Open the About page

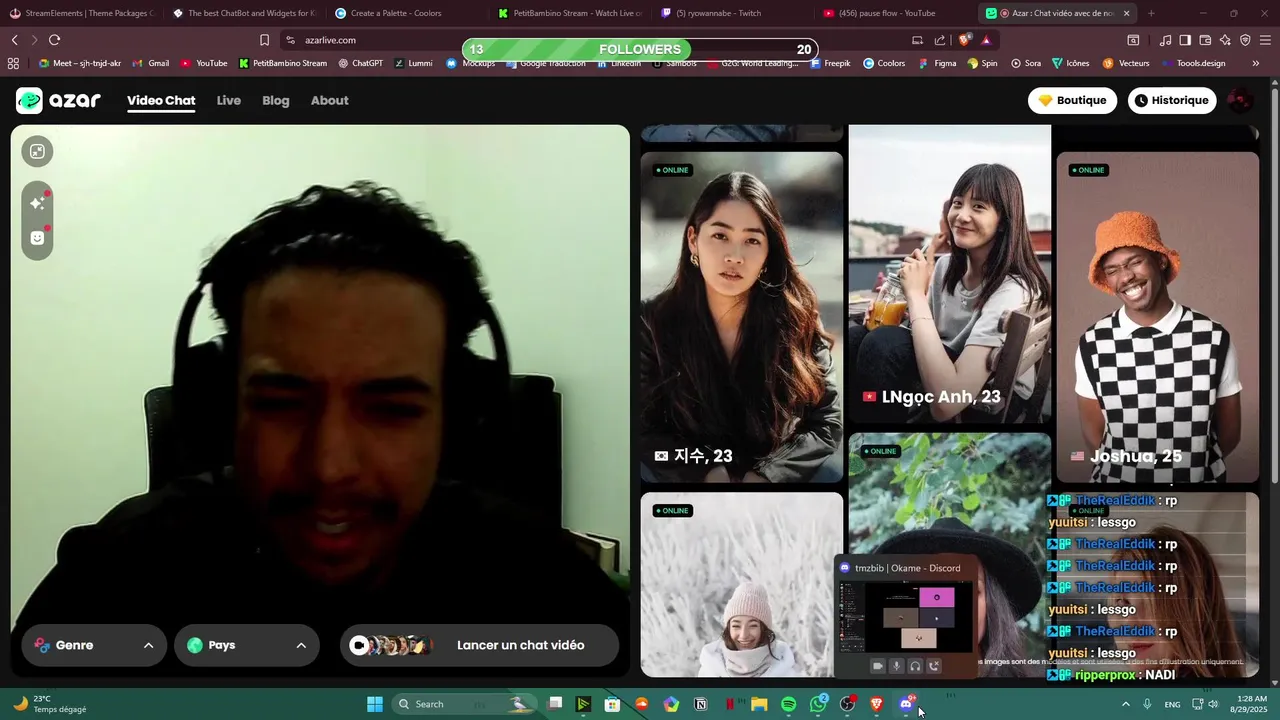[x=329, y=100]
